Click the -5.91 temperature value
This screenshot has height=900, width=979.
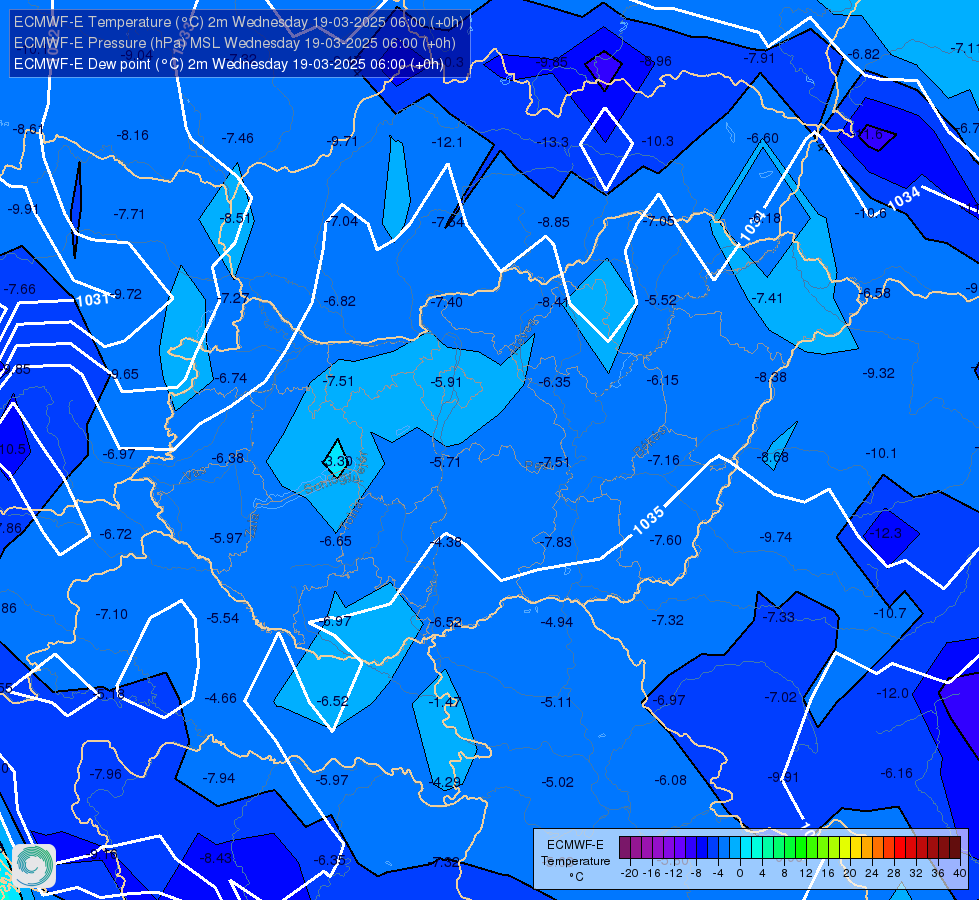(446, 382)
